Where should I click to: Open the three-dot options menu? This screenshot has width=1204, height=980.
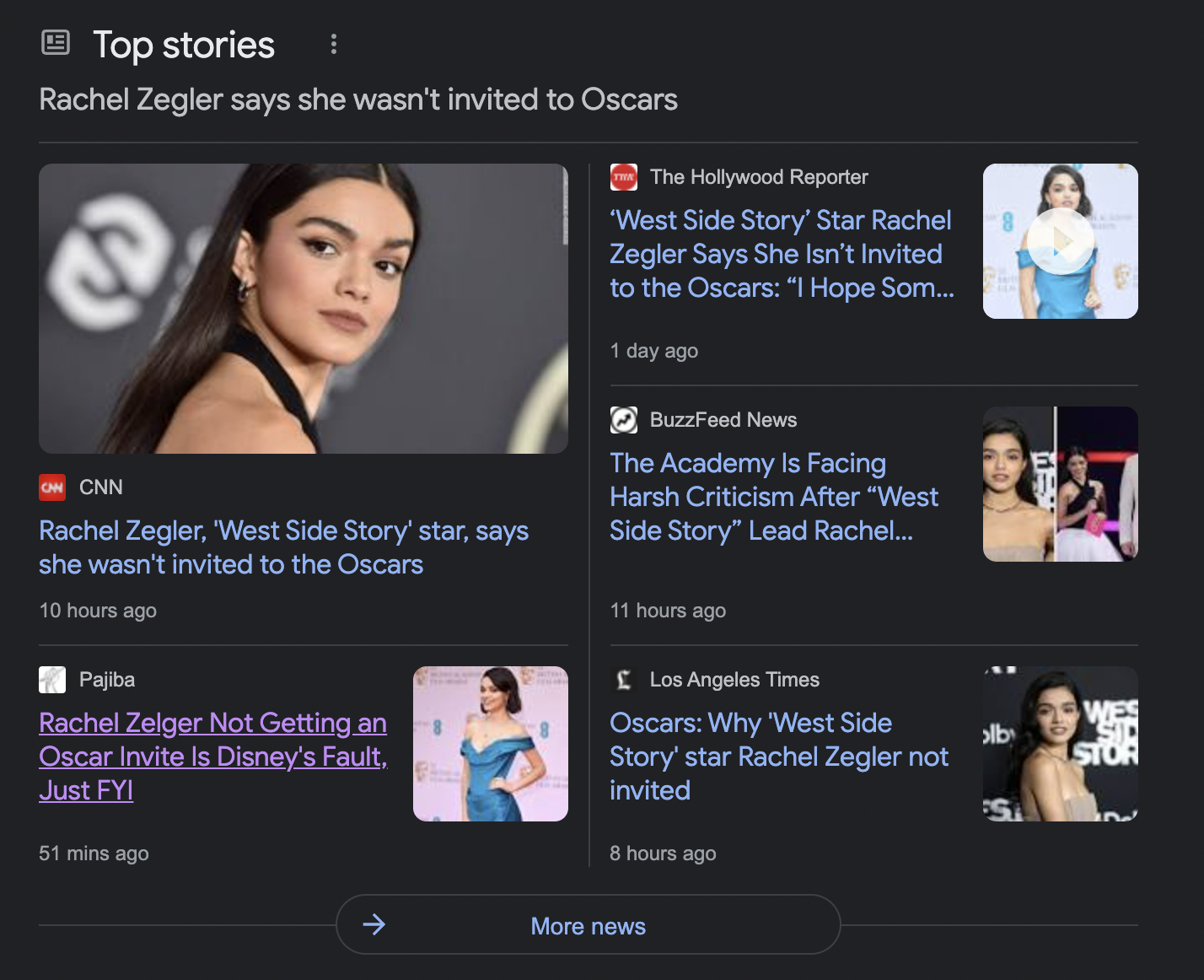pos(333,44)
